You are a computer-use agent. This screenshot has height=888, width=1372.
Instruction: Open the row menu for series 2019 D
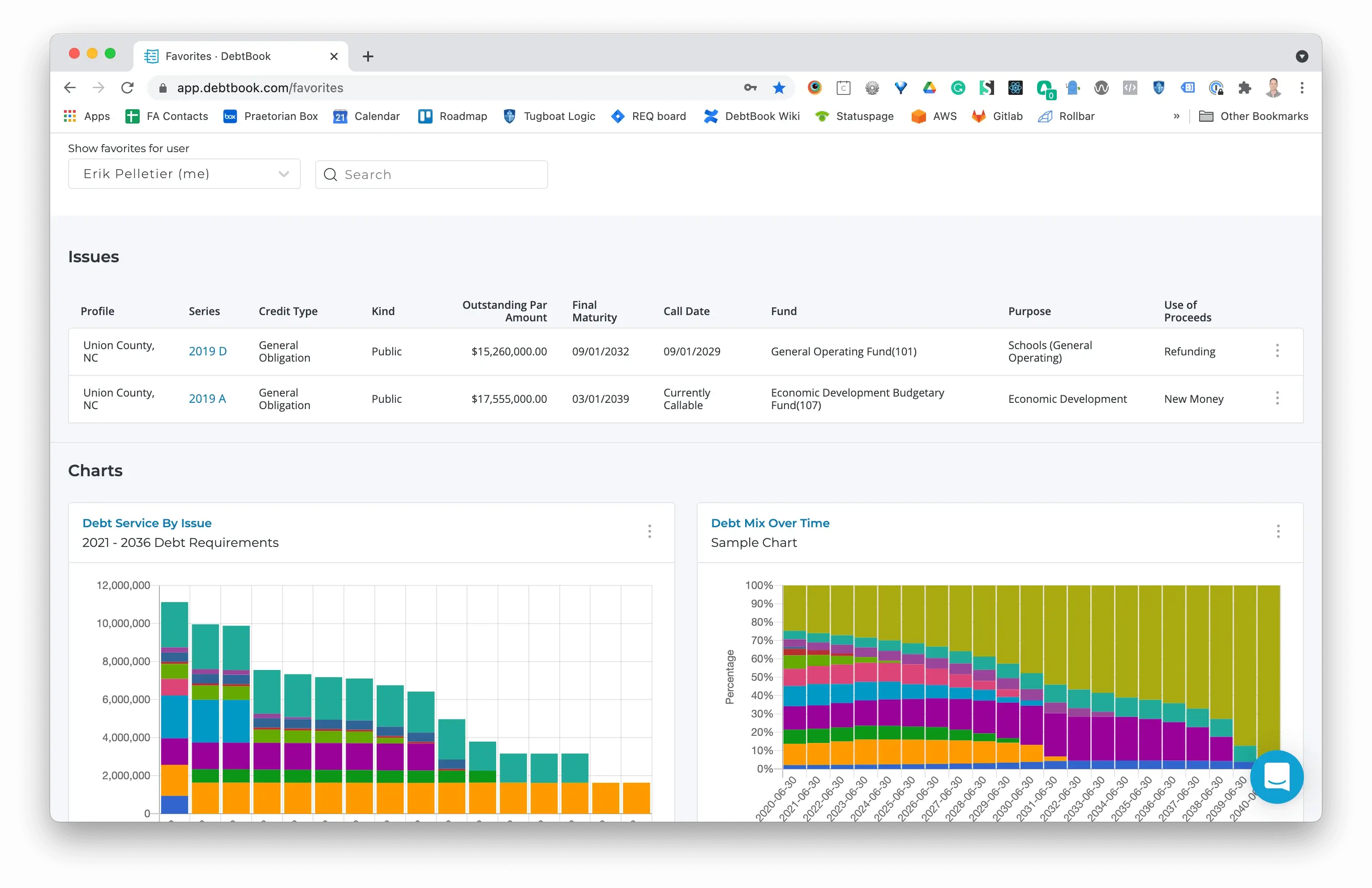click(x=1277, y=351)
